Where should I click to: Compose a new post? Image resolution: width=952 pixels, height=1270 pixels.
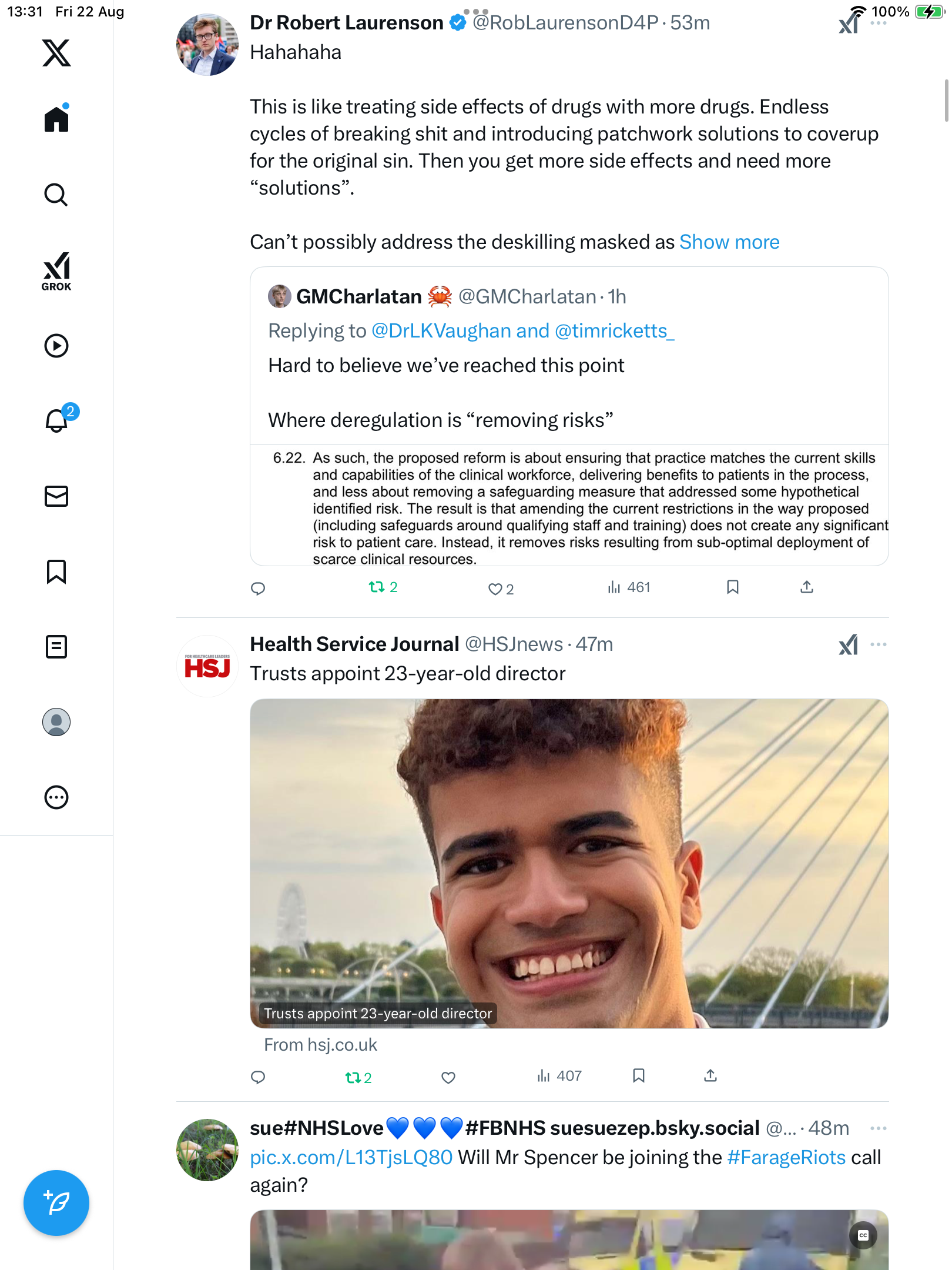pos(56,1202)
